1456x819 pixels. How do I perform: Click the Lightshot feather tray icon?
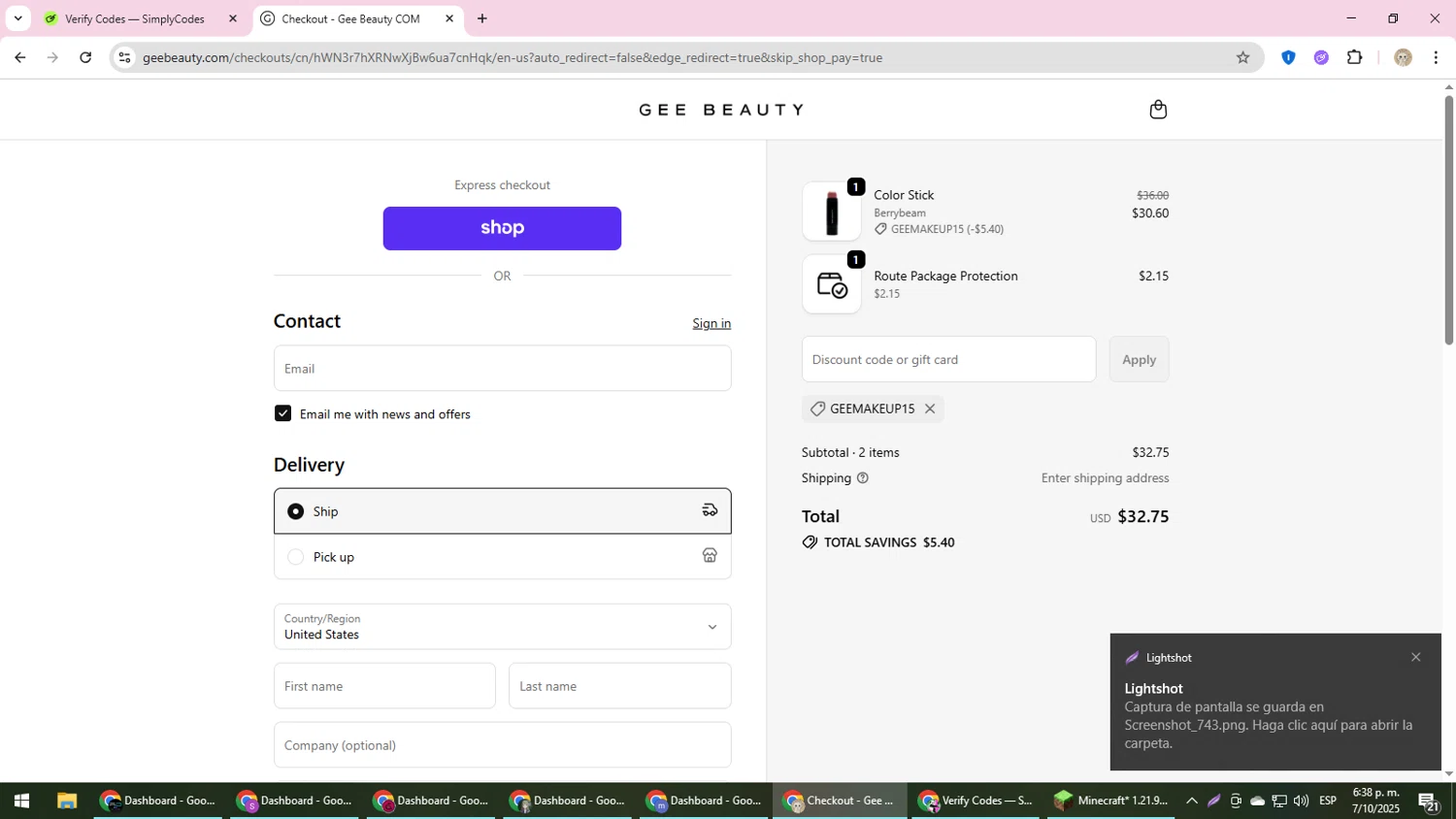click(x=1213, y=802)
